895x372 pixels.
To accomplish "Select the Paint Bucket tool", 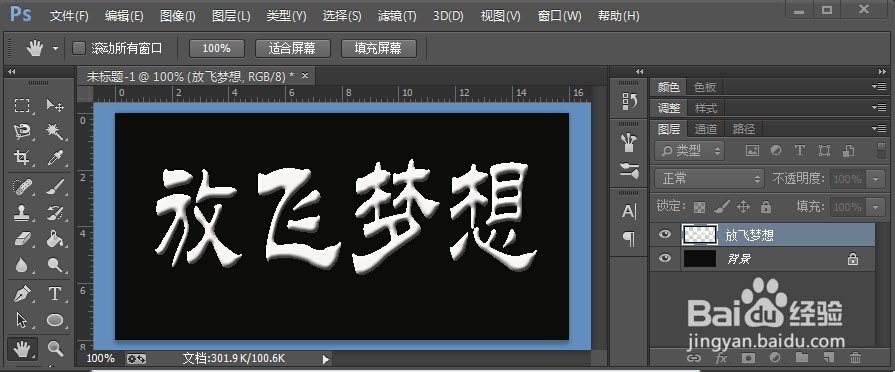I will [55, 238].
